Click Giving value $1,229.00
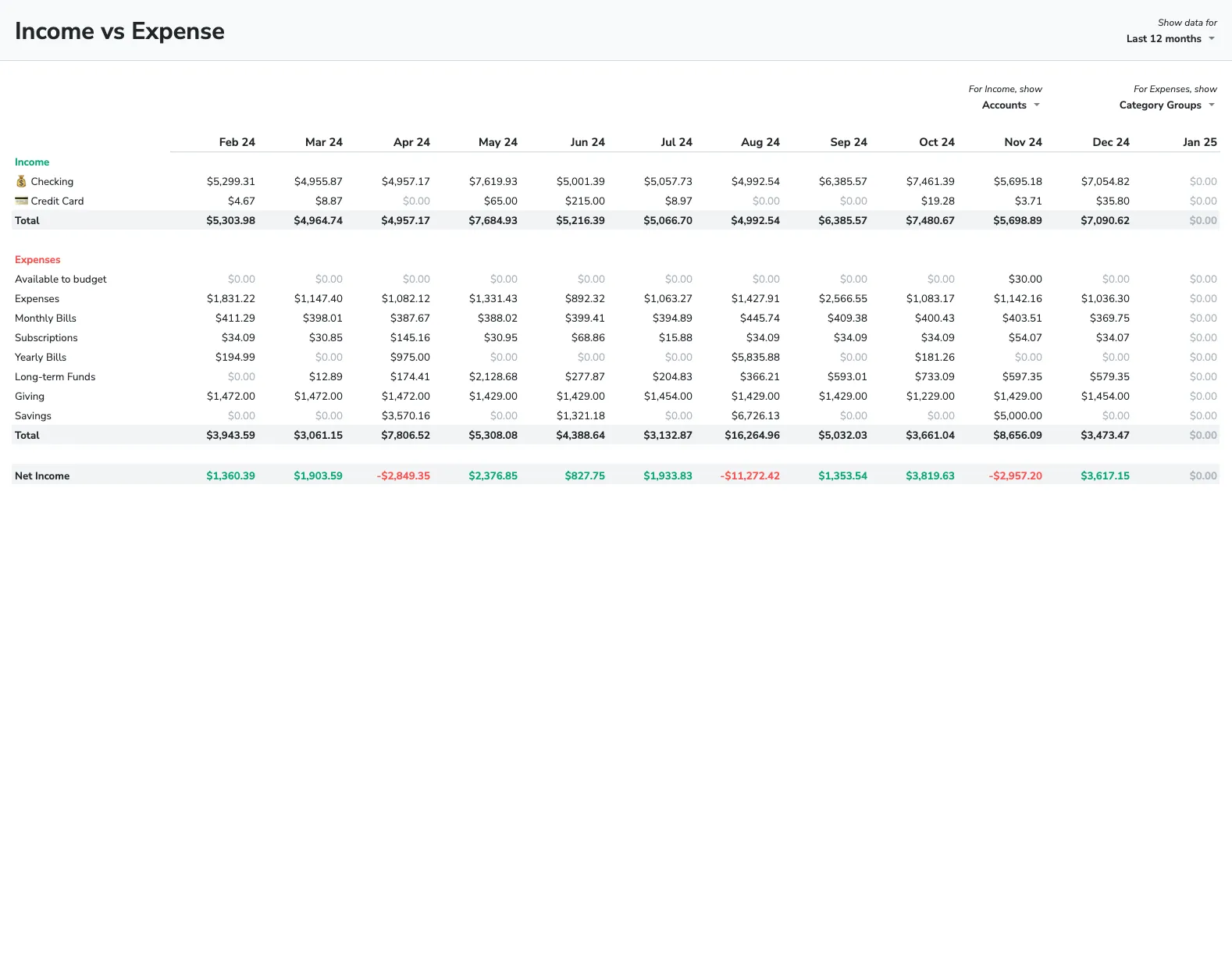1232x976 pixels. (931, 397)
